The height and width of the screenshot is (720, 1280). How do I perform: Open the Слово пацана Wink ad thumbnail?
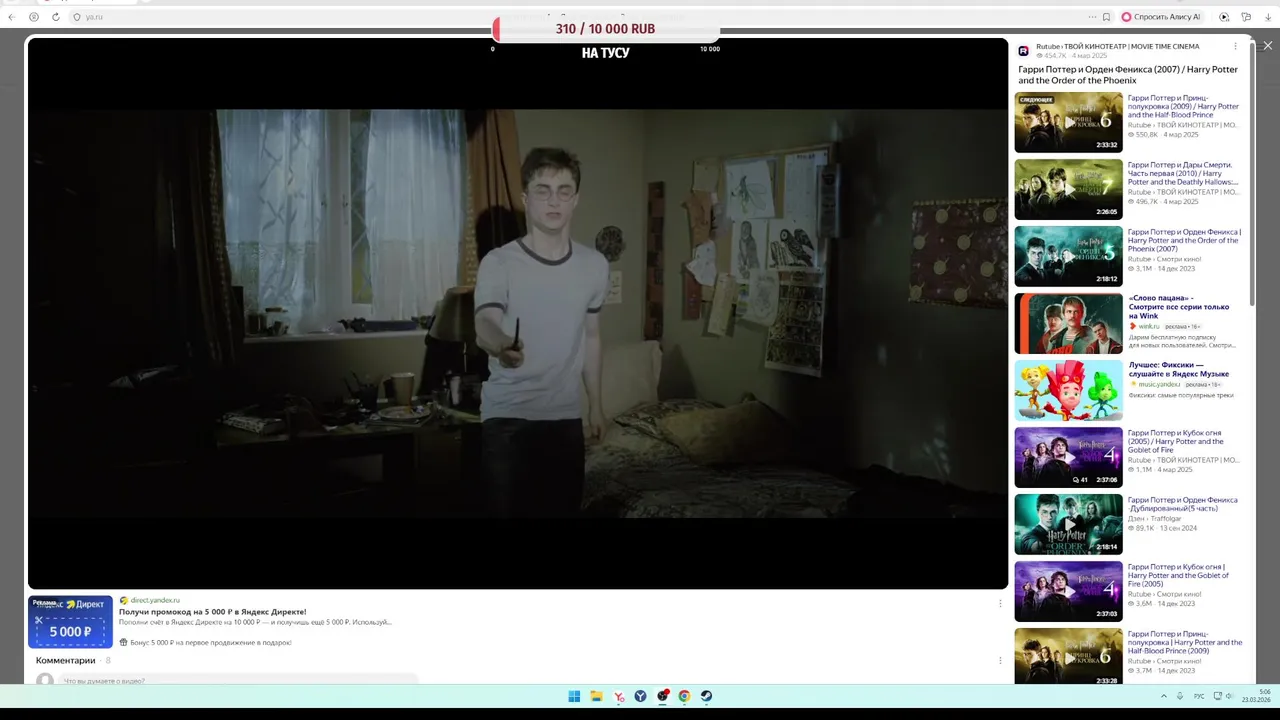coord(1068,323)
